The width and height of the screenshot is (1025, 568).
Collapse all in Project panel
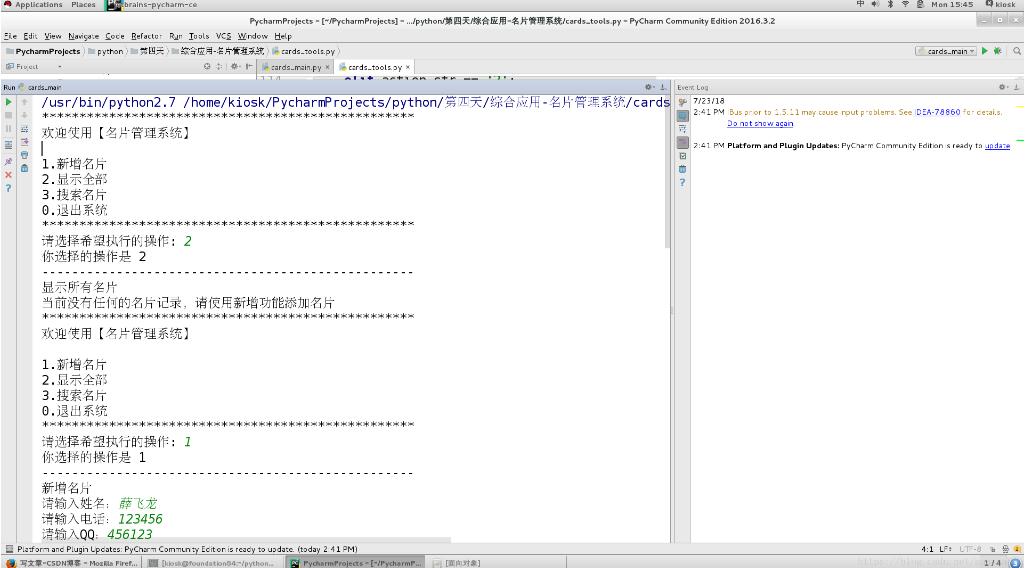tap(219, 66)
